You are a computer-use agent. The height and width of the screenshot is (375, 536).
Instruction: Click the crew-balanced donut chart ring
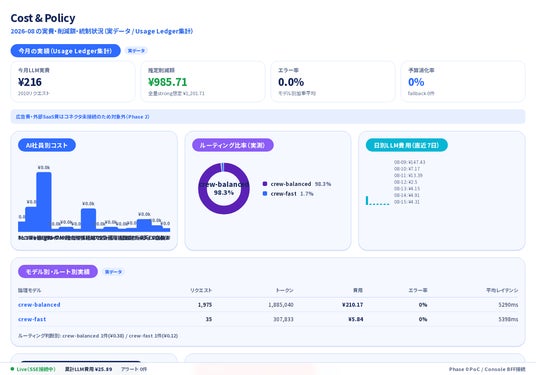pyautogui.click(x=224, y=189)
